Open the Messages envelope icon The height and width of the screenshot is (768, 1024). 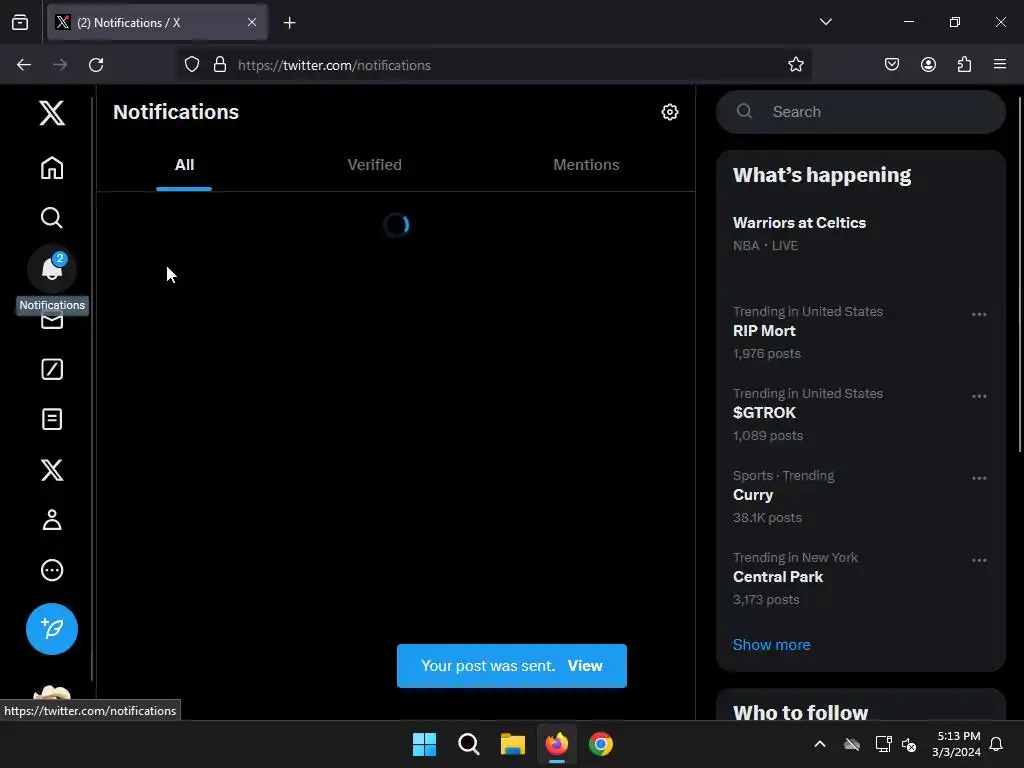tap(52, 321)
